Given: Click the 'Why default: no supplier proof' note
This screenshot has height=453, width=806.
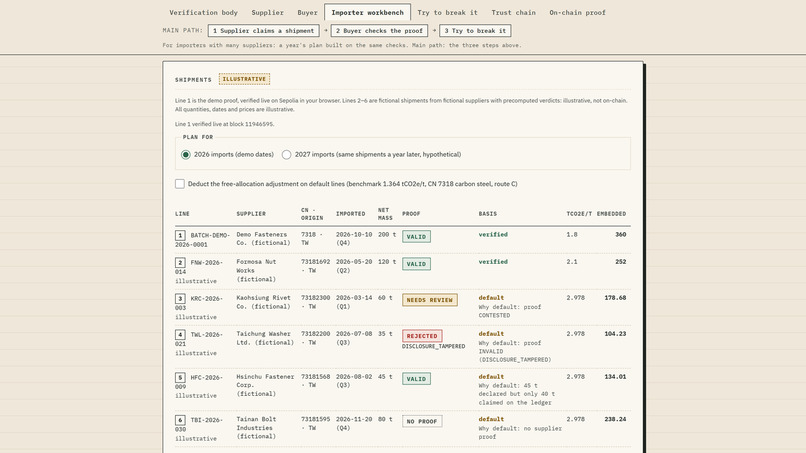Looking at the screenshot, I should 520,432.
